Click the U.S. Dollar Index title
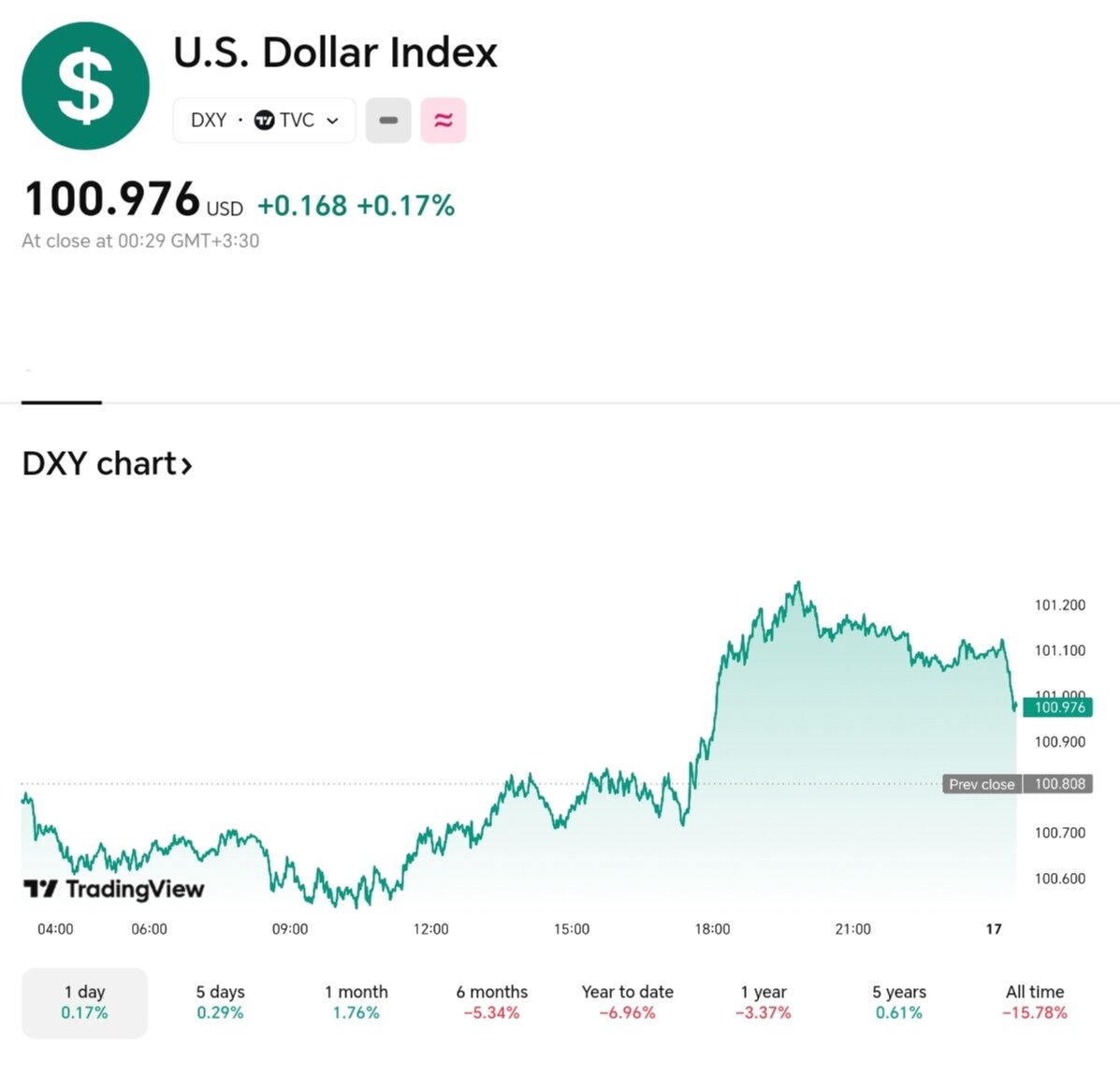Viewport: 1120px width, 1076px height. pos(335,52)
